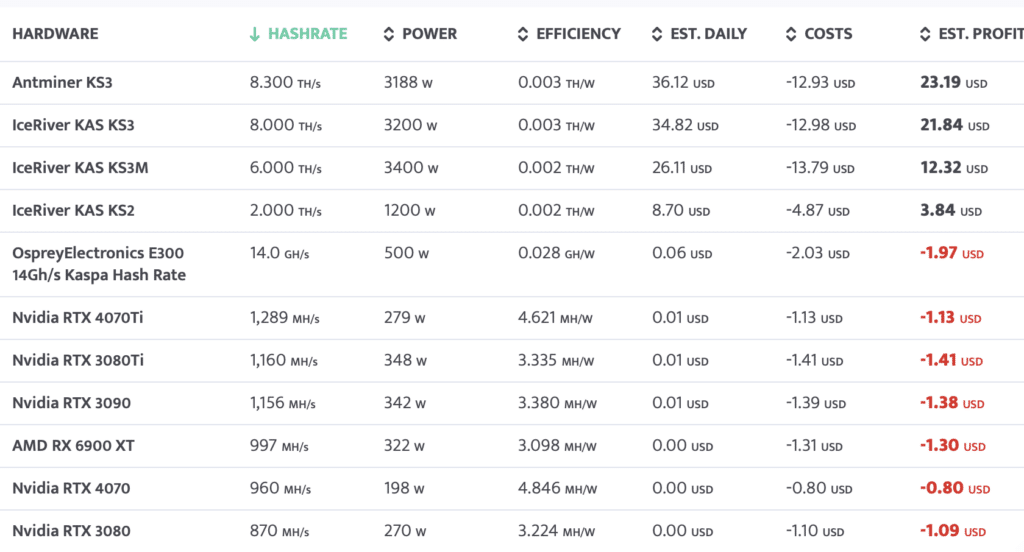Image resolution: width=1024 pixels, height=552 pixels.
Task: Select the 8.000 TH/s hashrate value
Action: point(286,125)
